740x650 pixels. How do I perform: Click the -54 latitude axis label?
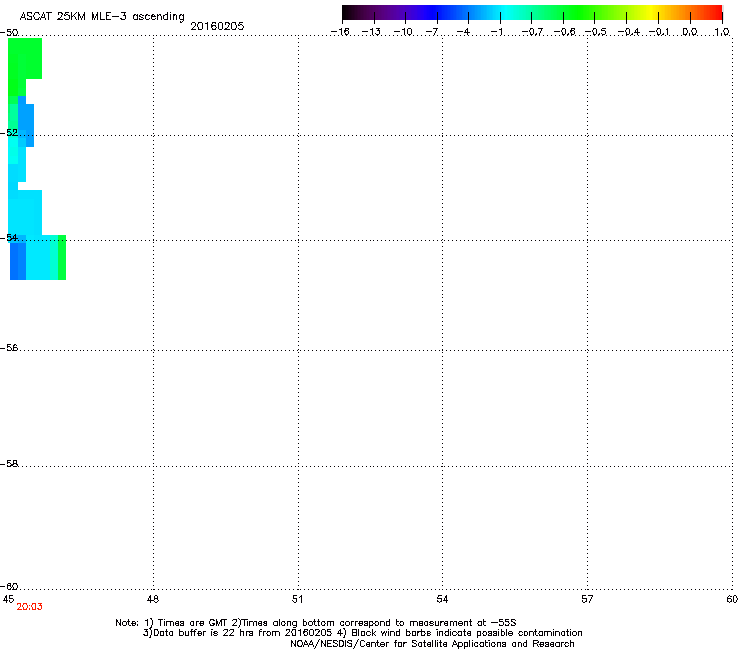pos(9,238)
